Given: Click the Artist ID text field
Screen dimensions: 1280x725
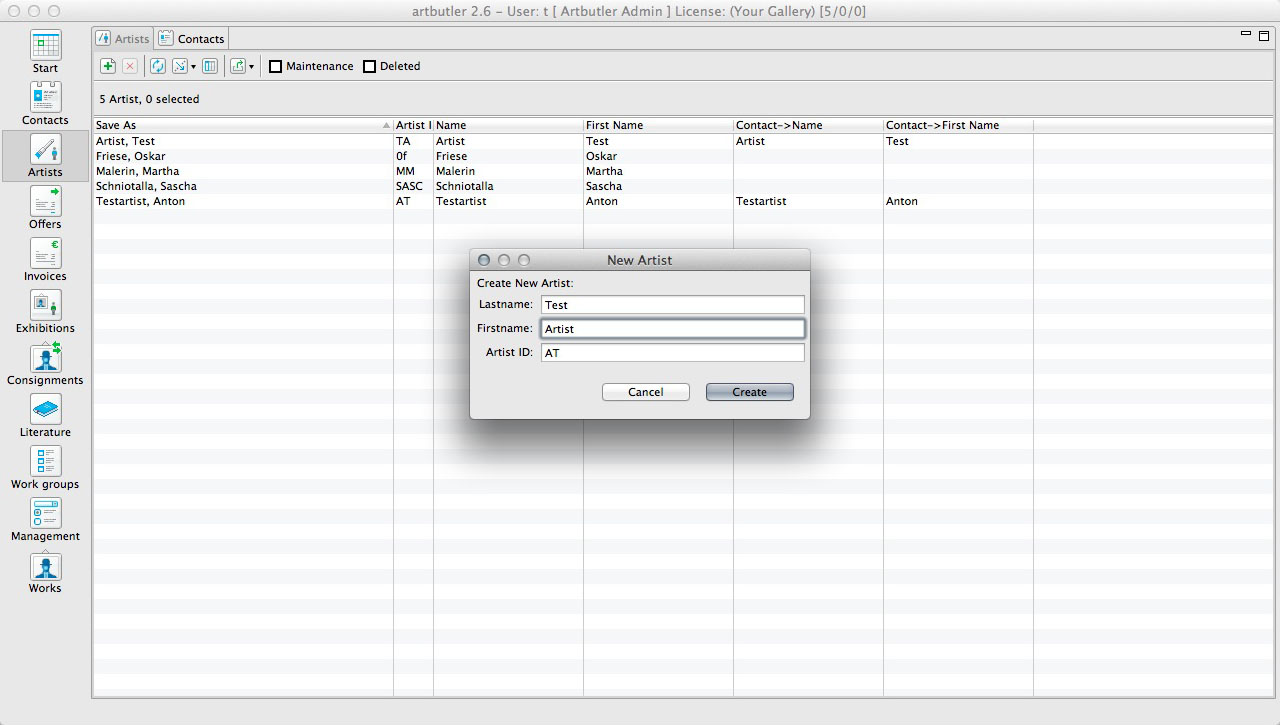Looking at the screenshot, I should (672, 353).
